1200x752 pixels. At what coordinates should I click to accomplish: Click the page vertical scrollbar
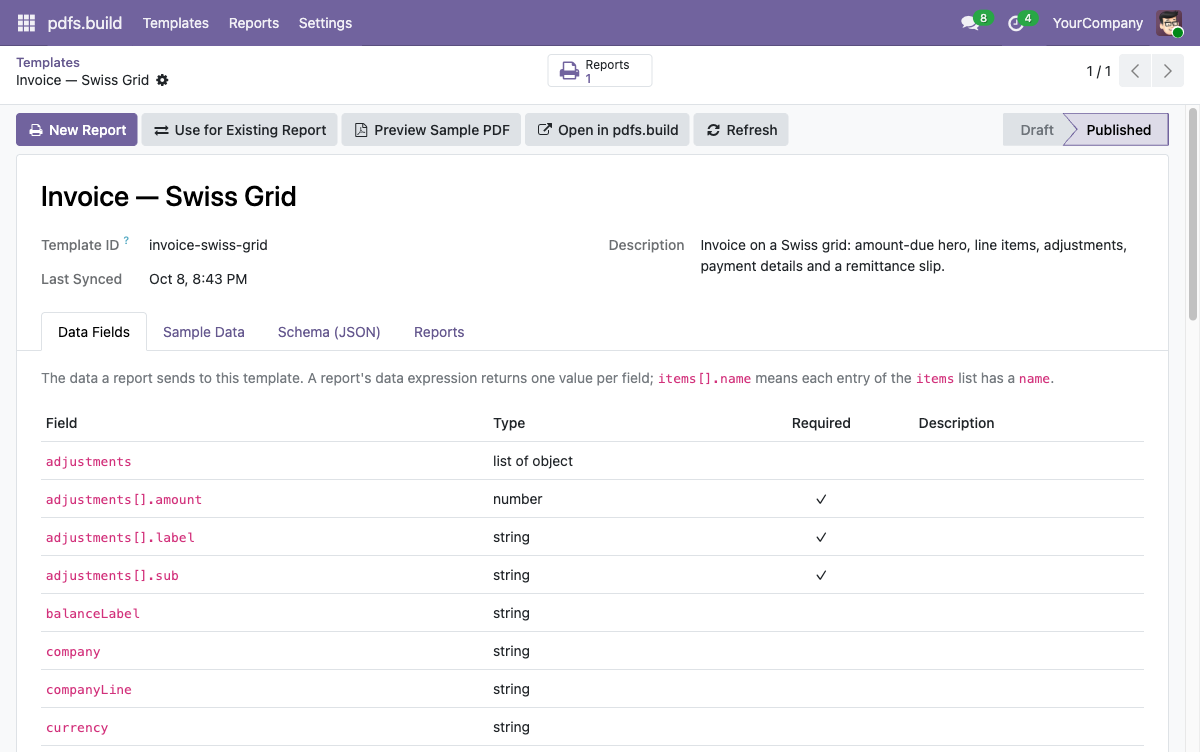click(1192, 212)
